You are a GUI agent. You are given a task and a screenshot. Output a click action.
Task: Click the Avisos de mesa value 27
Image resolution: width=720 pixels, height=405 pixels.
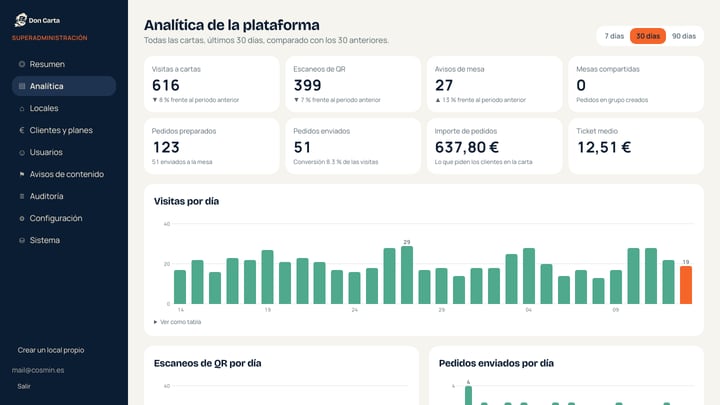point(444,85)
